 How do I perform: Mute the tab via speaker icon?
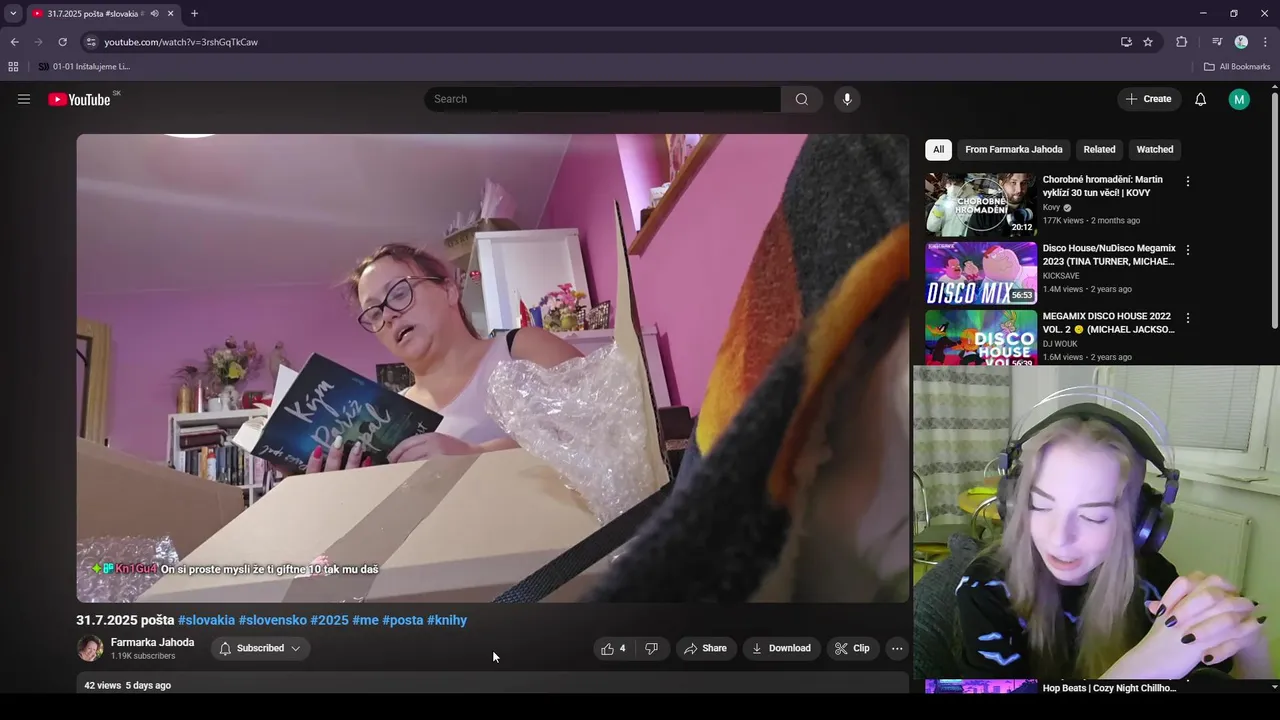(x=154, y=14)
